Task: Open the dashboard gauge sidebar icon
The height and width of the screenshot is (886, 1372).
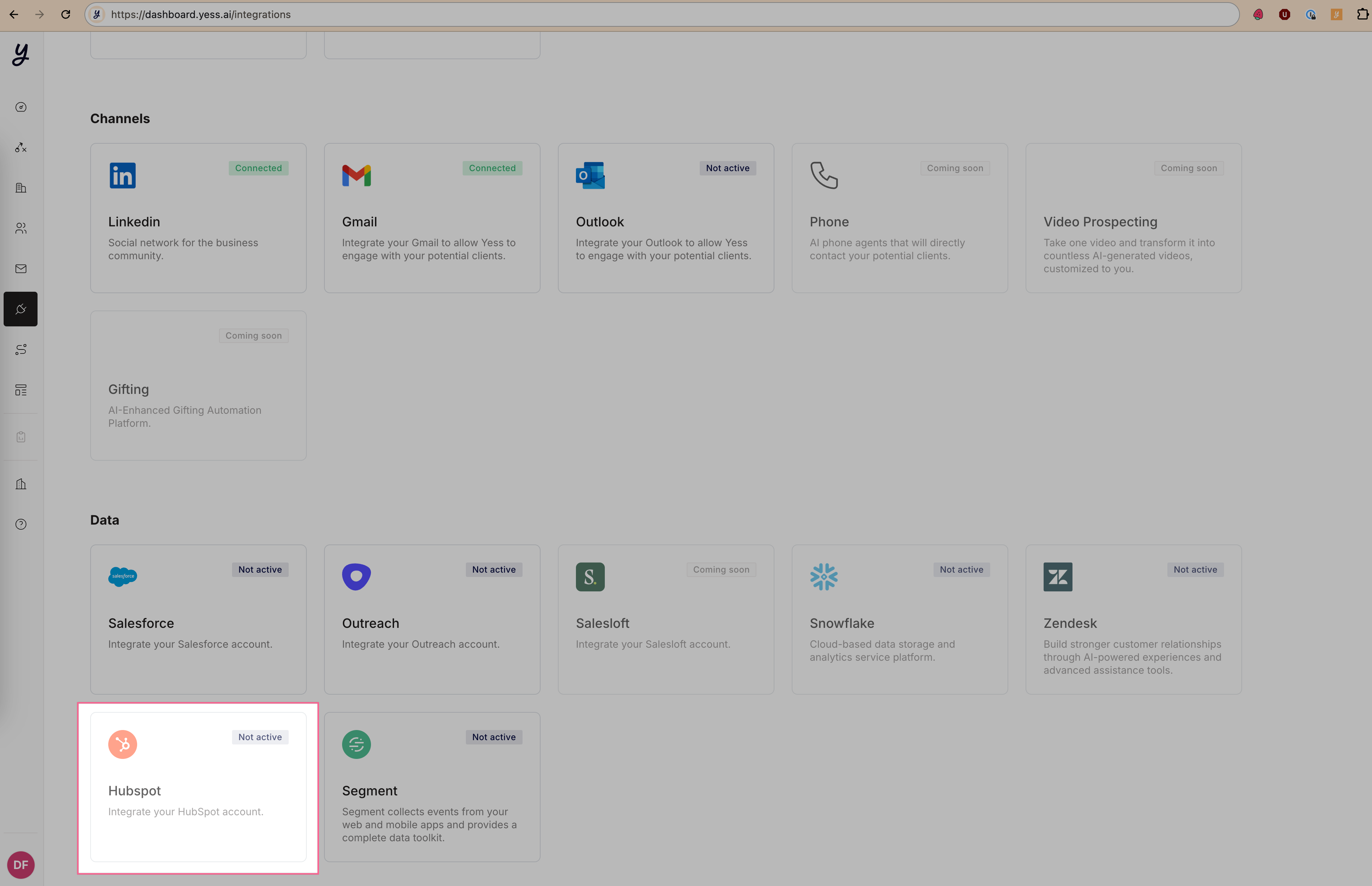Action: pos(21,107)
